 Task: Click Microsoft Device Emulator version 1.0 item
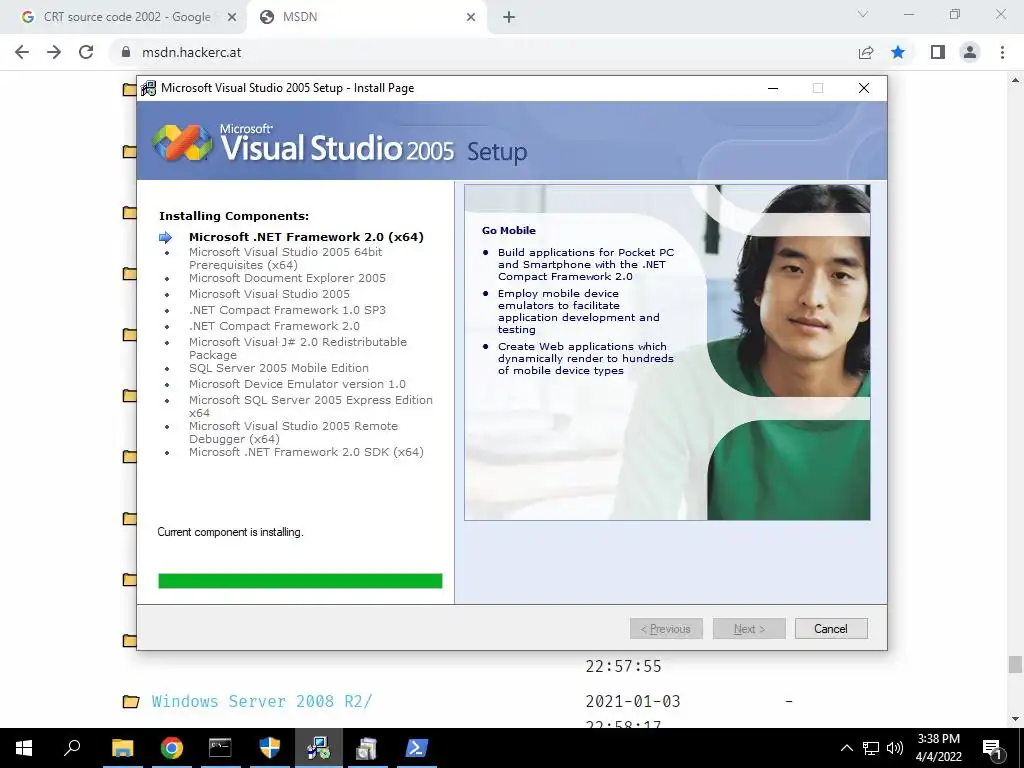point(297,384)
